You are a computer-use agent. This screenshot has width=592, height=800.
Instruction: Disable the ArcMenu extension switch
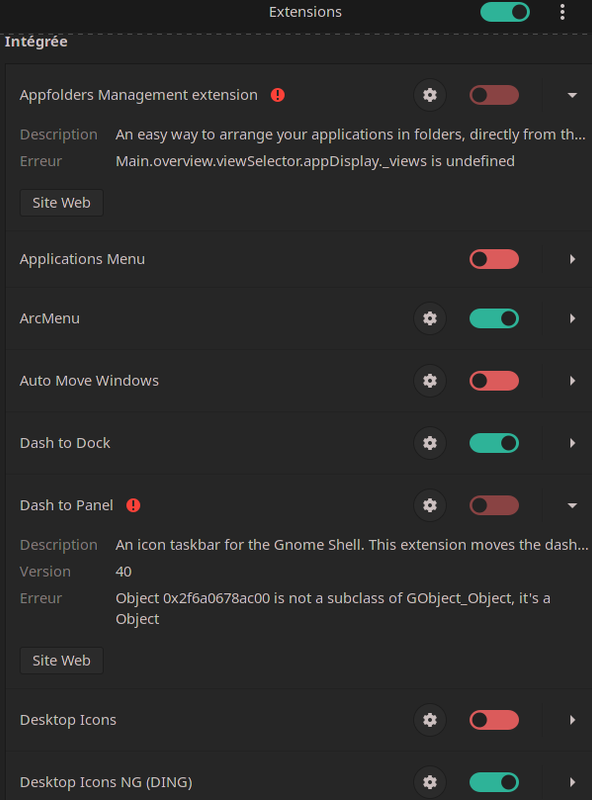point(494,318)
